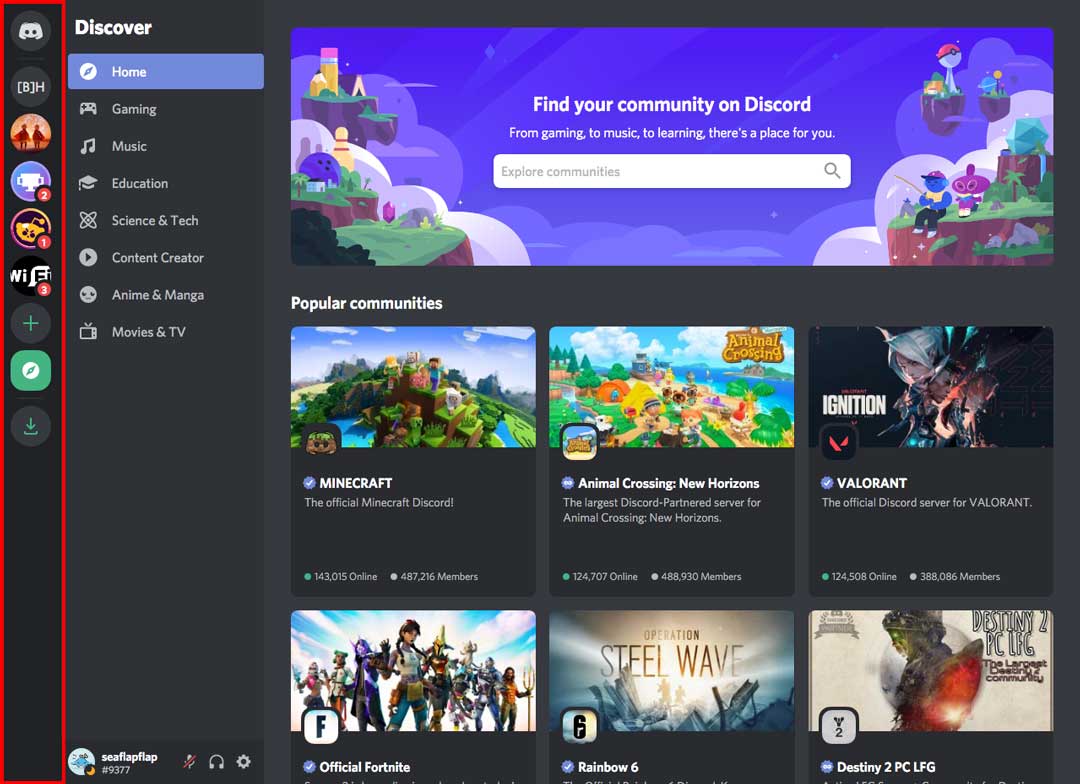Open the WiFi server with 3 notifications

pyautogui.click(x=31, y=276)
